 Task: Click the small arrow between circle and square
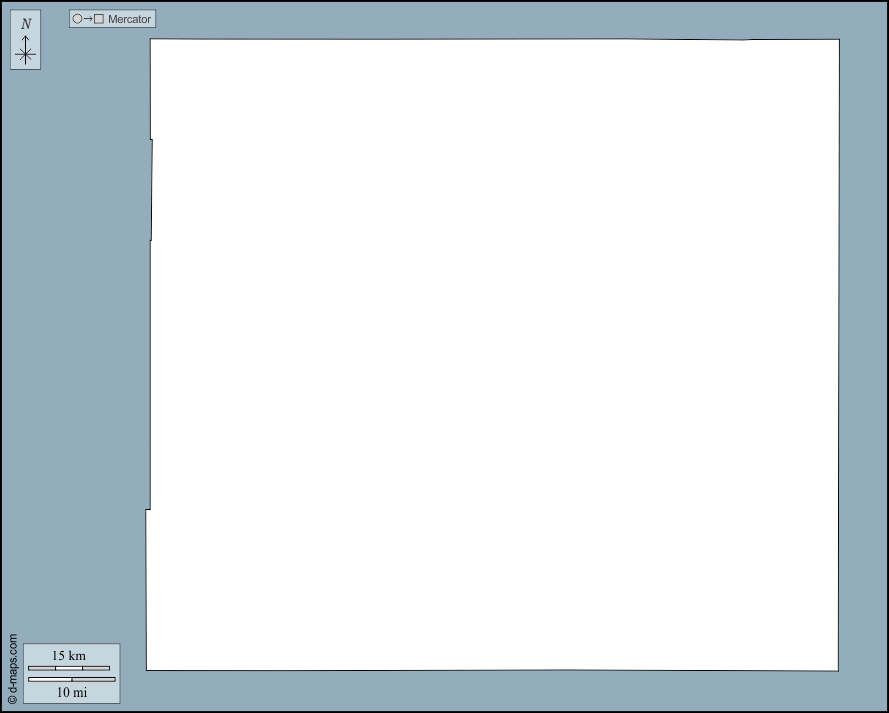(88, 19)
